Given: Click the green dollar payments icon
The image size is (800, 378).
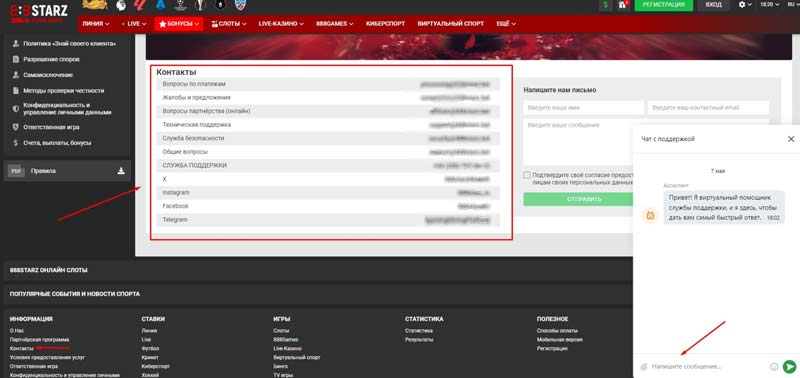Looking at the screenshot, I should 605,5.
